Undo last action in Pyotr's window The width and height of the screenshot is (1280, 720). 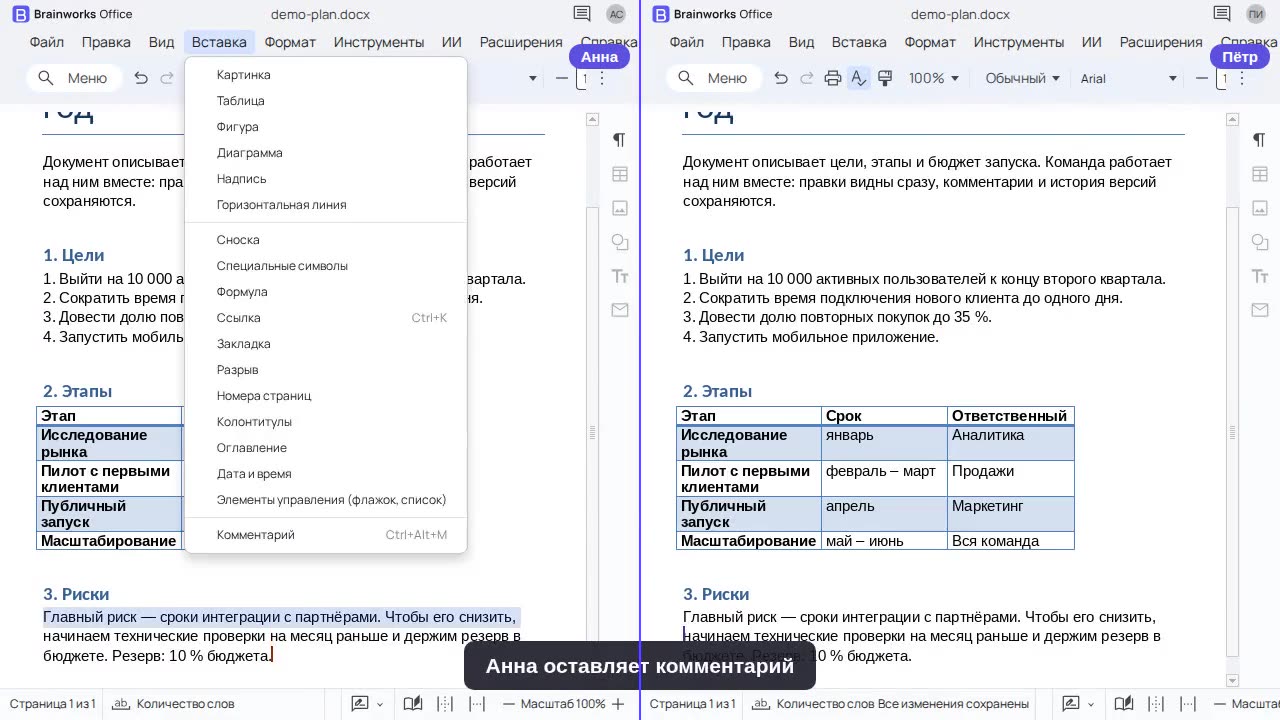coord(781,78)
